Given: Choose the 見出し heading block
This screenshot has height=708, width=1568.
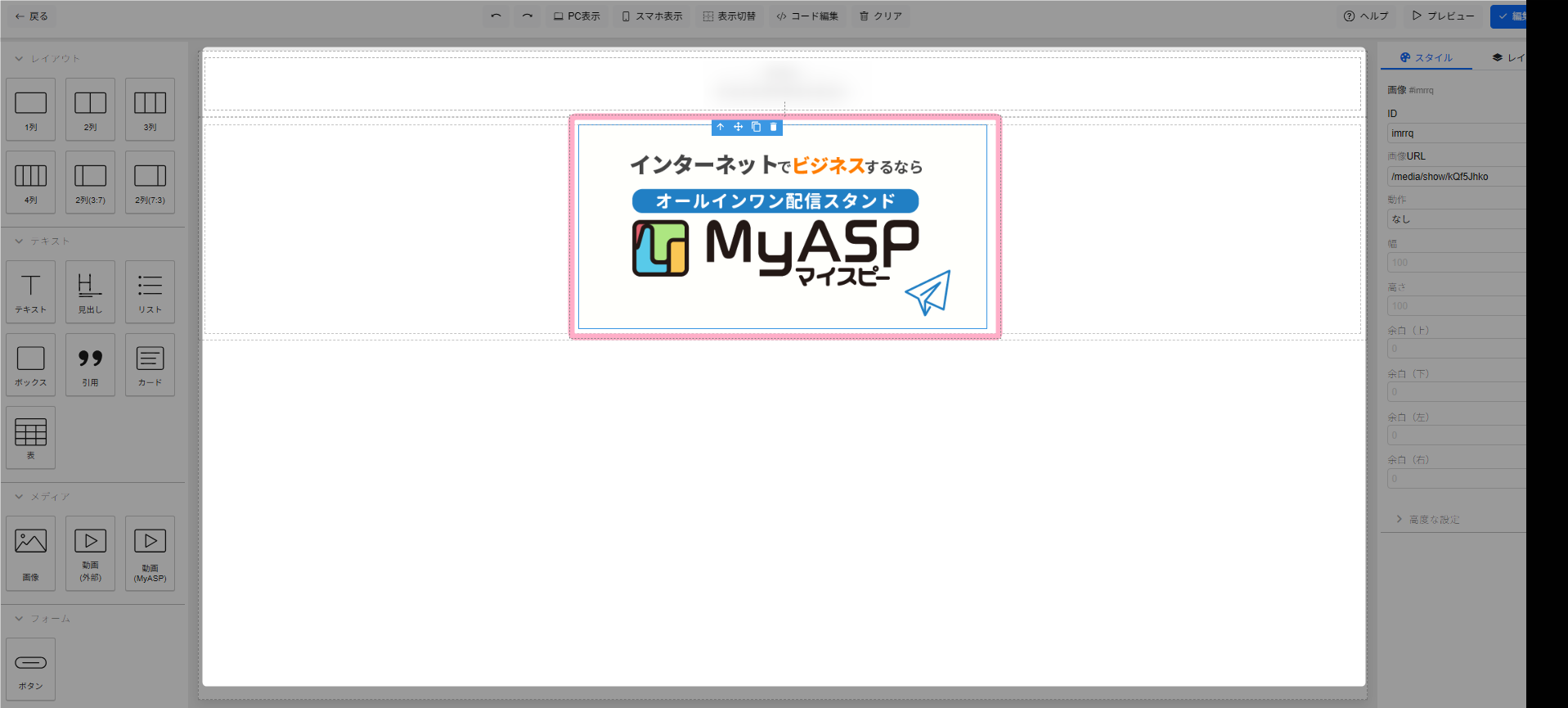Looking at the screenshot, I should point(90,291).
